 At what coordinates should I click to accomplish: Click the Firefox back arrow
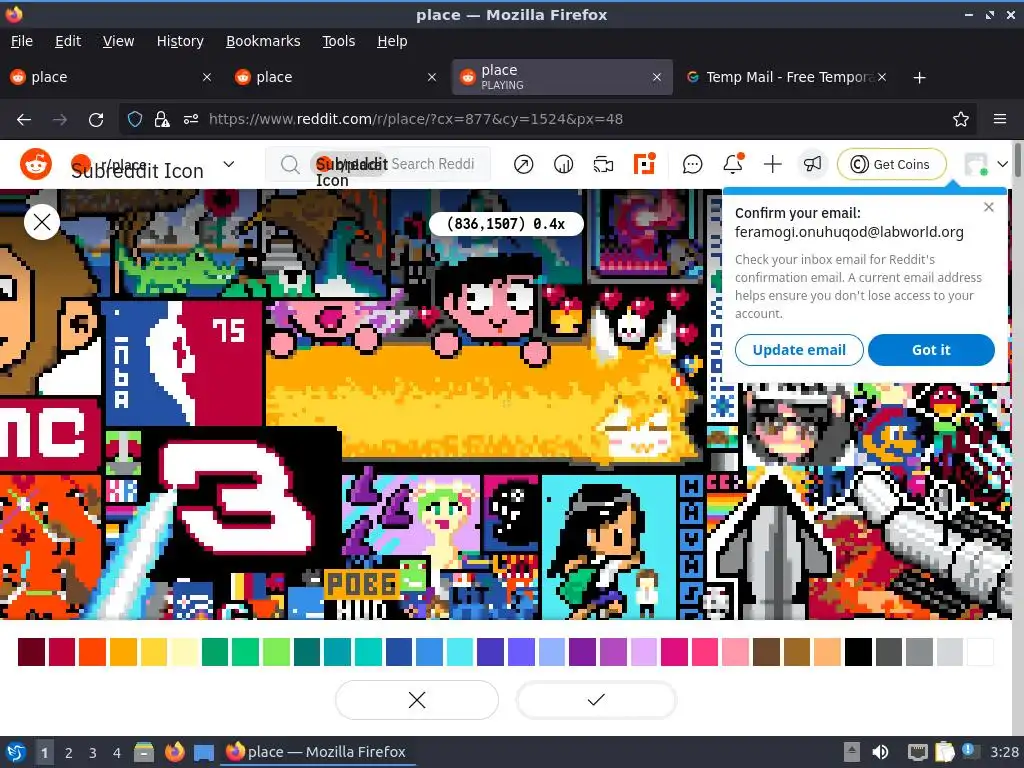click(x=24, y=120)
